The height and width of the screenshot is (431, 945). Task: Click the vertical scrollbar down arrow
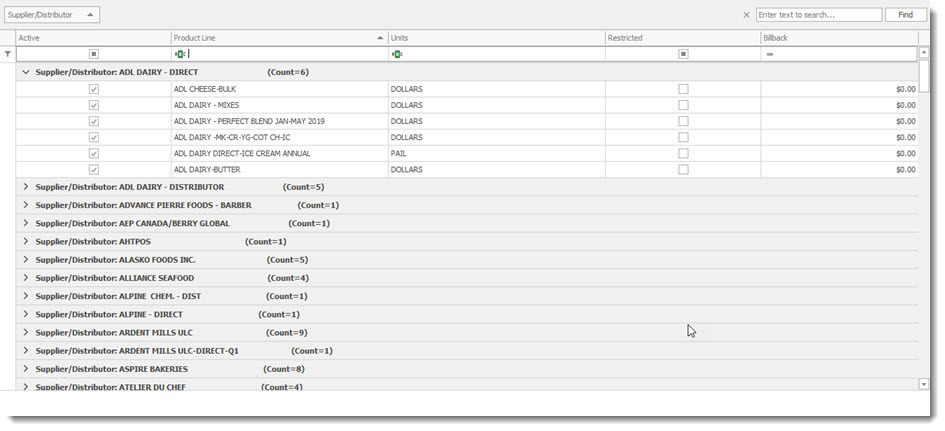[x=924, y=384]
